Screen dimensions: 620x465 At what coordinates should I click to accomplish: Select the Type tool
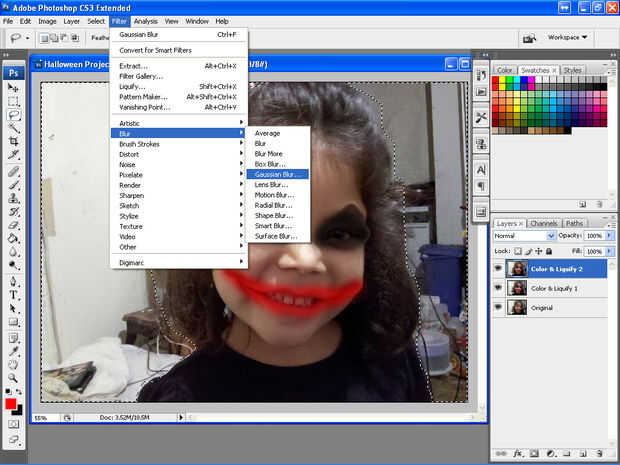tap(13, 295)
